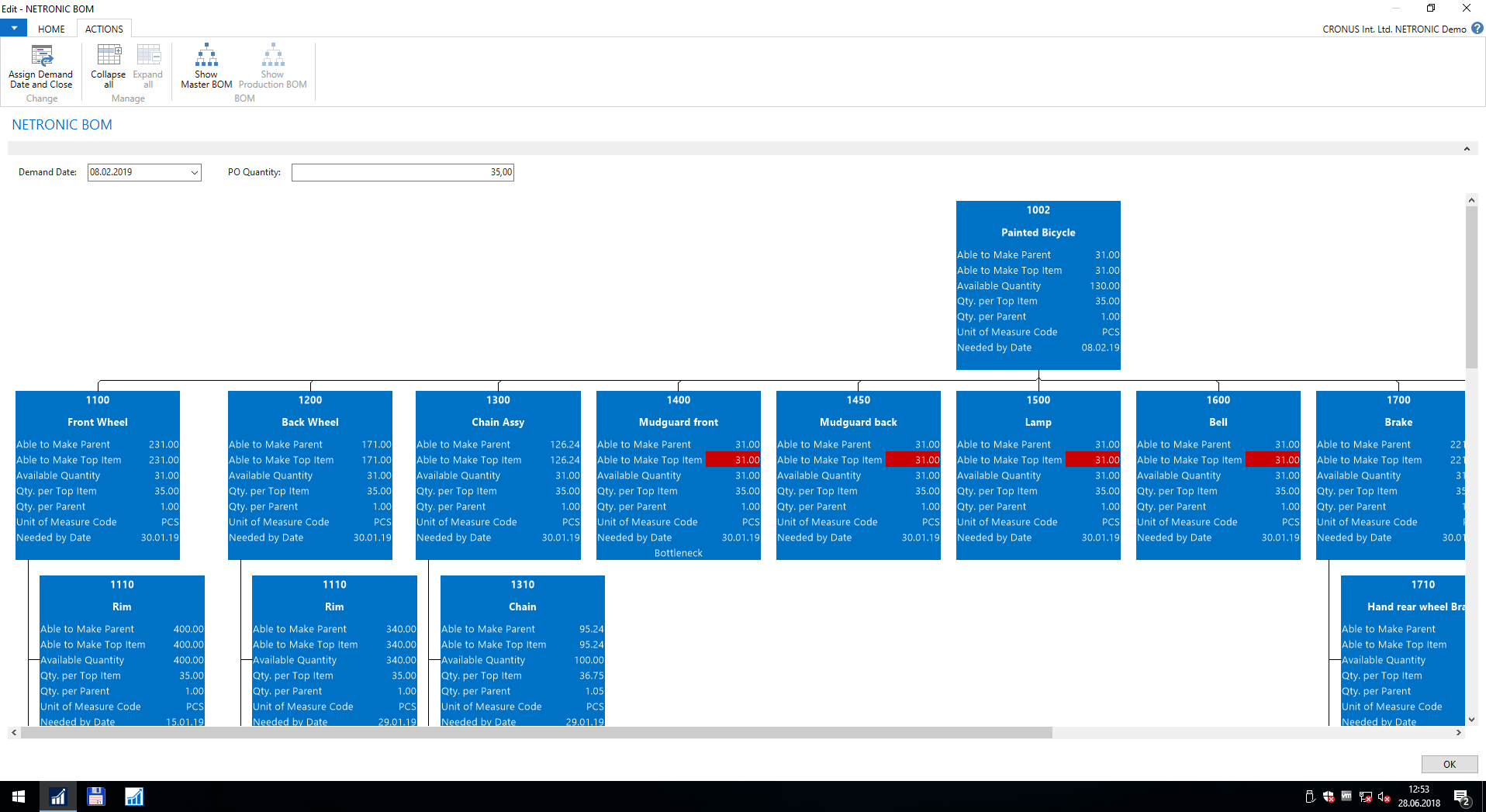
Task: Open the blue application menu dropdown
Action: point(14,29)
